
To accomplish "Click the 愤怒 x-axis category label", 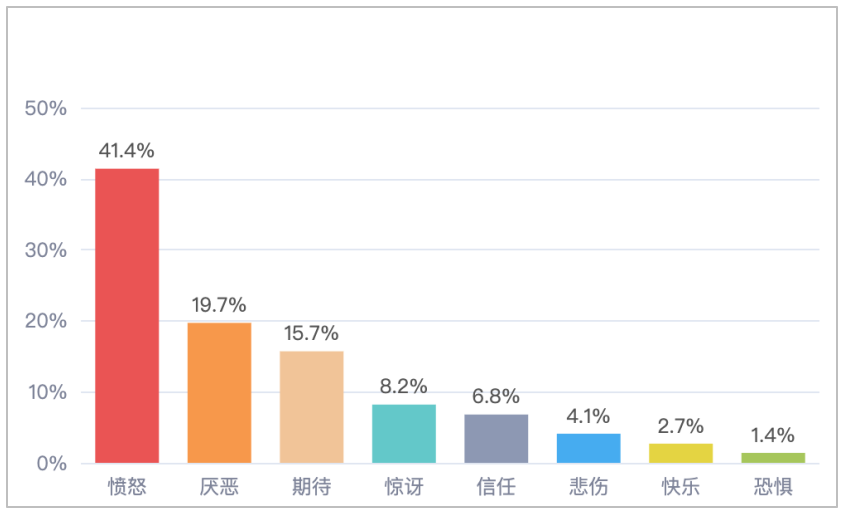I will [x=127, y=488].
